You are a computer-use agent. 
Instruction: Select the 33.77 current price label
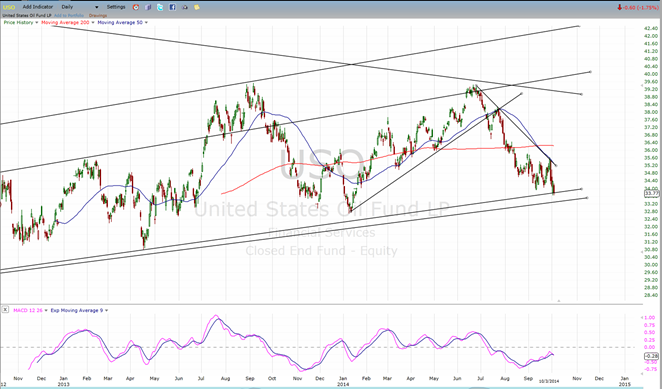pos(652,193)
